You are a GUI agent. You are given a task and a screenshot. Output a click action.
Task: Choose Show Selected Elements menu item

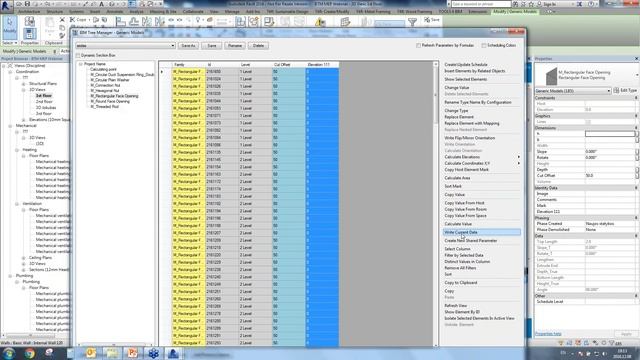coord(466,79)
